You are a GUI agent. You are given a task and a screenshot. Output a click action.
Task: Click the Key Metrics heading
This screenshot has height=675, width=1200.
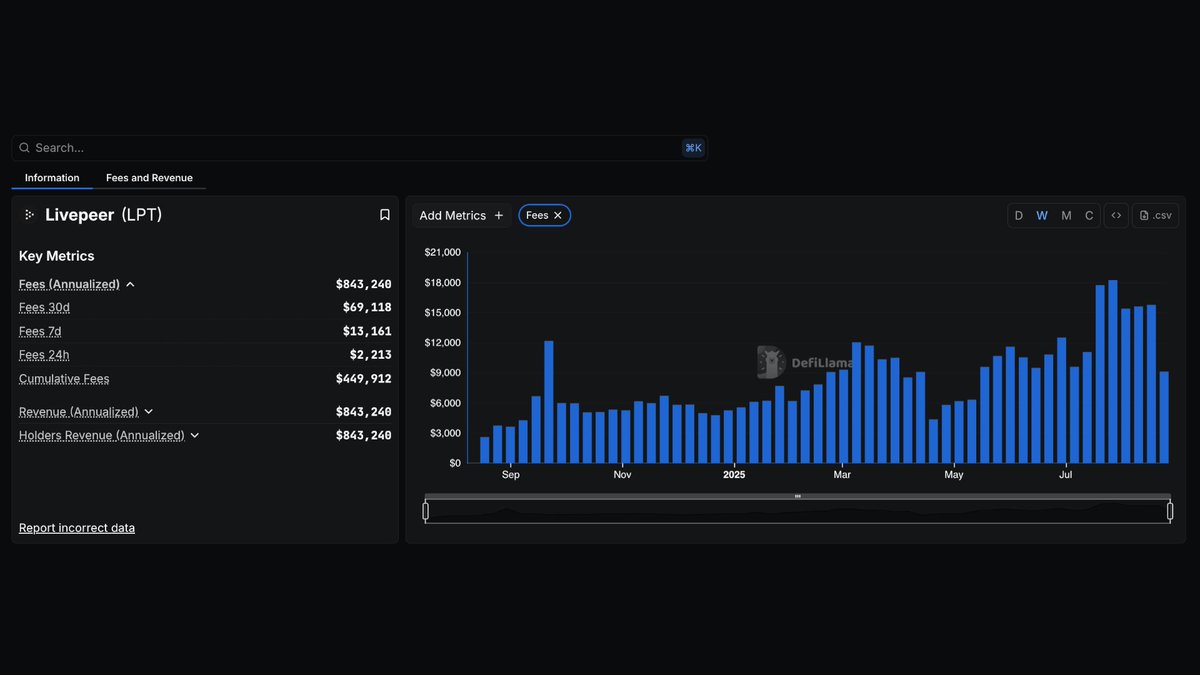click(x=57, y=256)
